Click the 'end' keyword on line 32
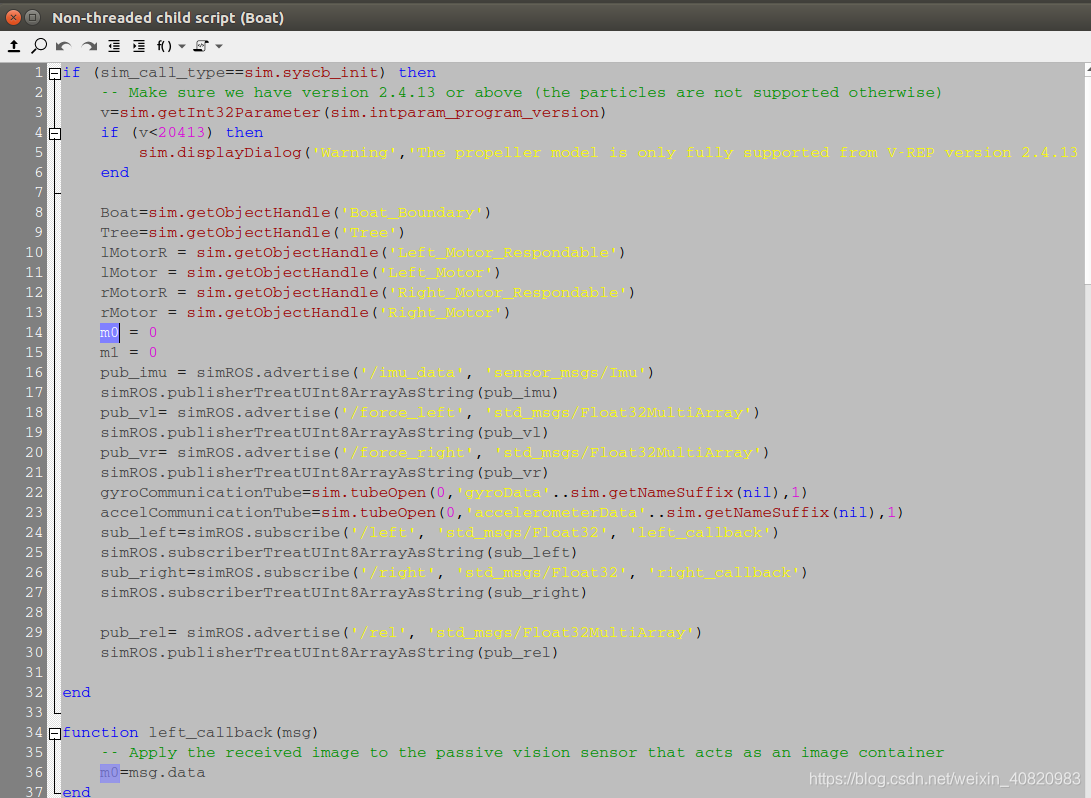This screenshot has width=1091, height=798. tap(77, 693)
